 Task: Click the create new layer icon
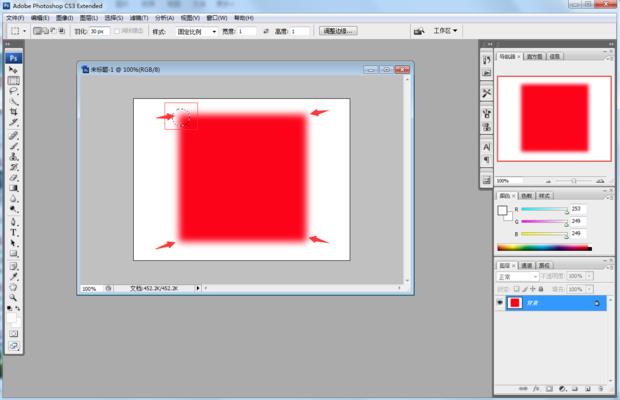pos(587,387)
